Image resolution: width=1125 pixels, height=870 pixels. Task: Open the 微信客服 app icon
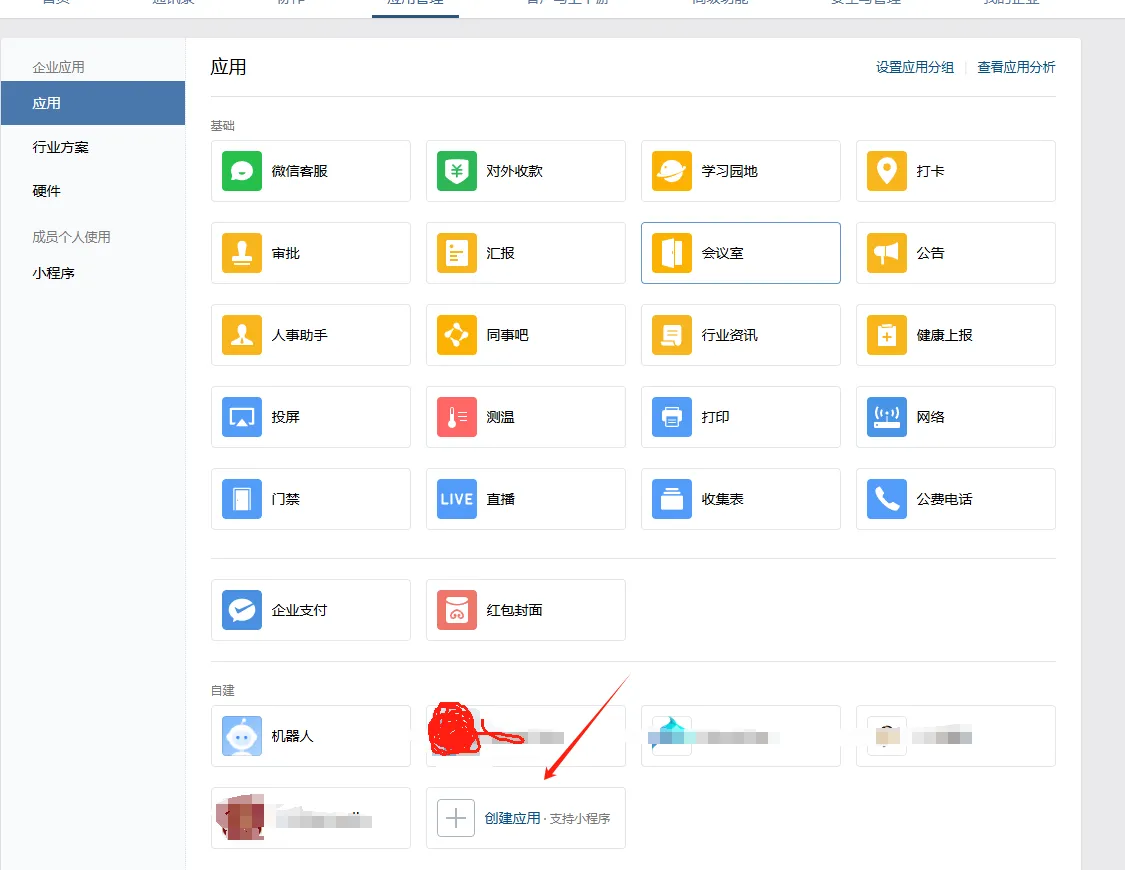point(242,171)
